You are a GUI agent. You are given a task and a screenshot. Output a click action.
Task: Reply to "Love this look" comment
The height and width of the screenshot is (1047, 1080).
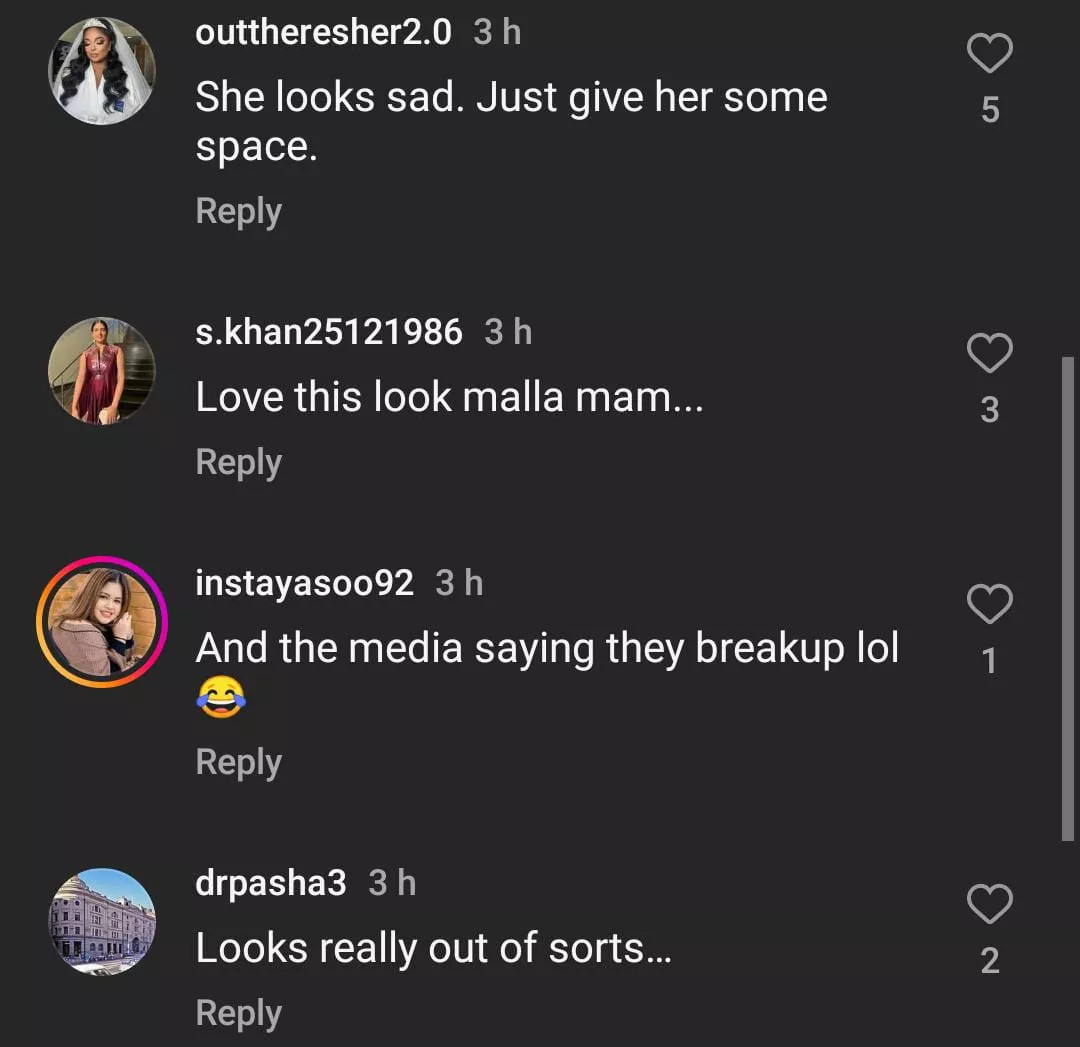(x=238, y=462)
